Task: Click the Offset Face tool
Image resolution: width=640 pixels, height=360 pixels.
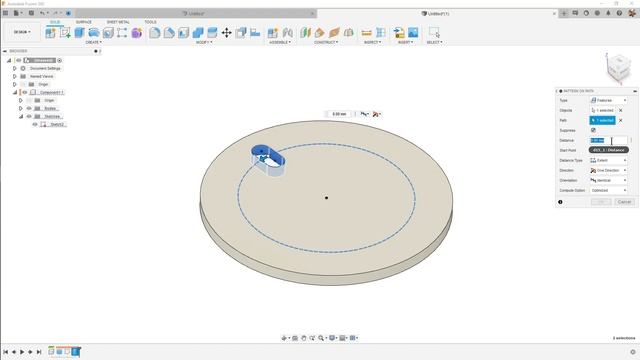Action: click(212, 33)
